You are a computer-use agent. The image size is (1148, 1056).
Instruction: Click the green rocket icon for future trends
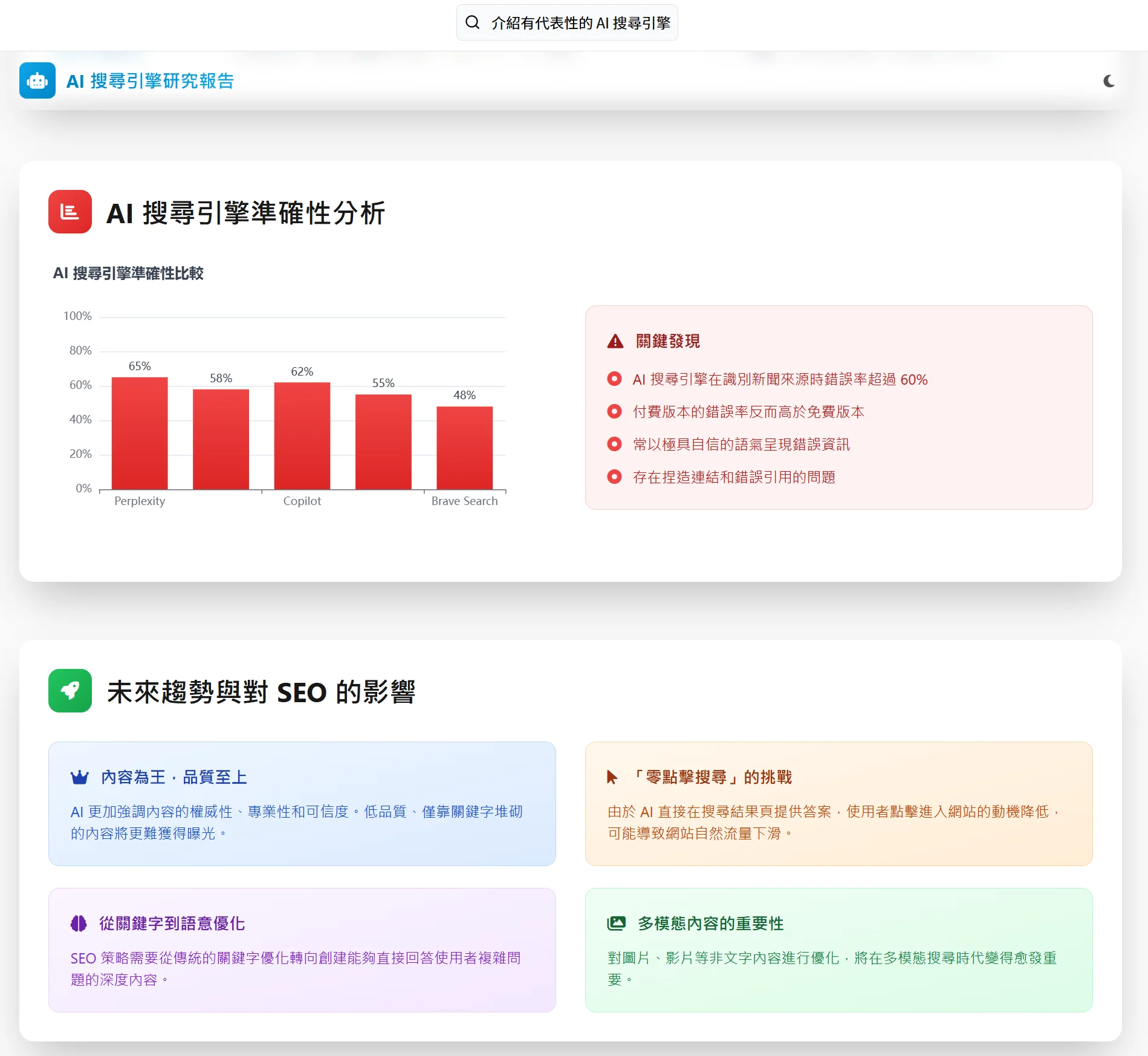(x=70, y=691)
